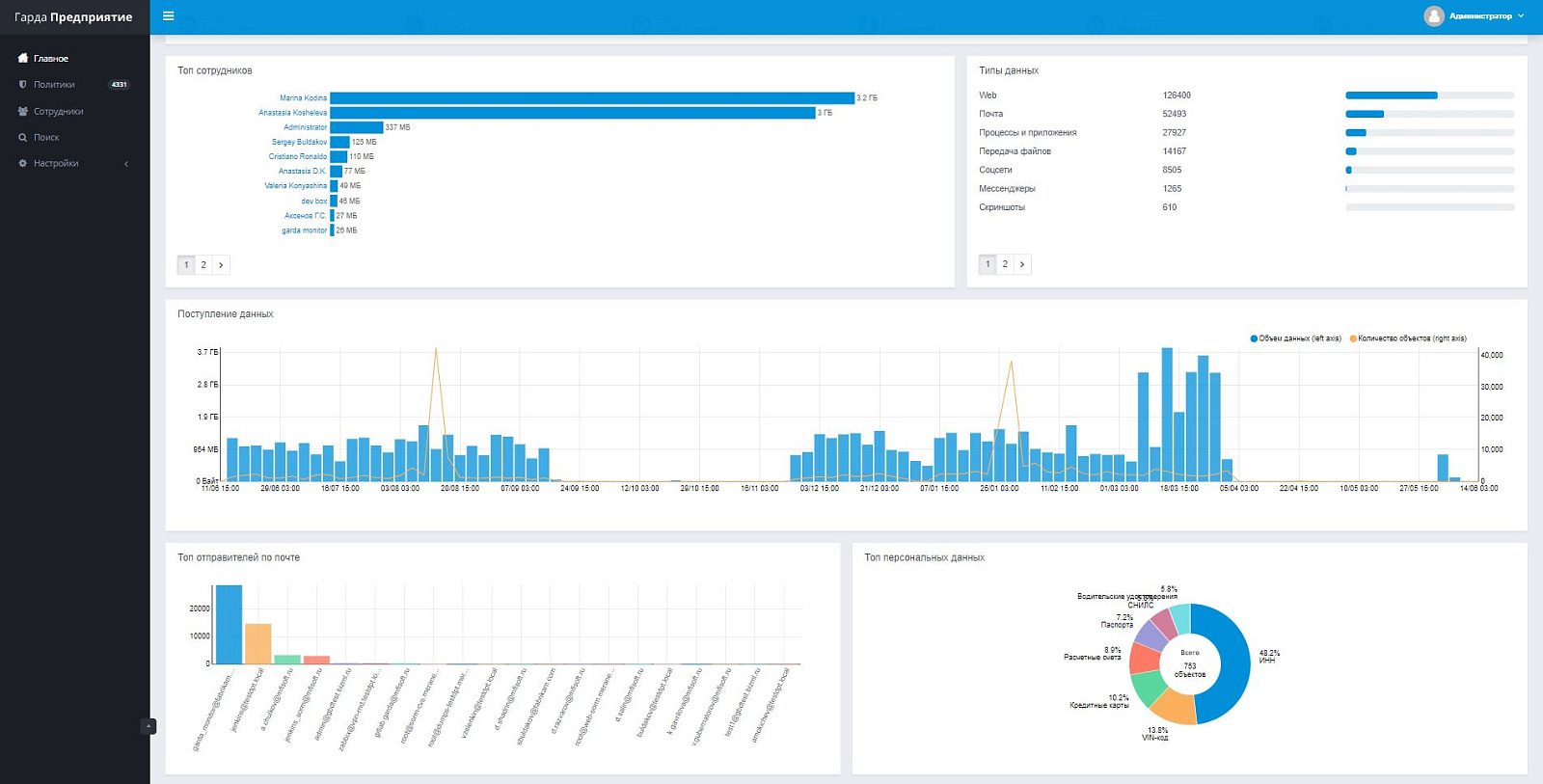Viewport: 1543px width, 784px height.
Task: Click the shield icon next to Политики
Action: coord(23,84)
